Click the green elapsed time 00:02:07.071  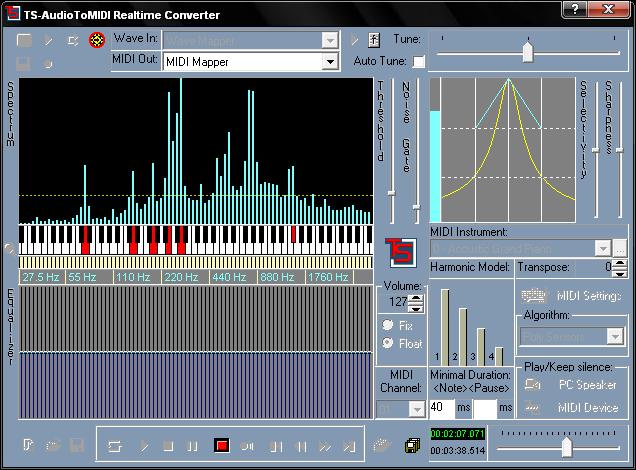tap(457, 434)
